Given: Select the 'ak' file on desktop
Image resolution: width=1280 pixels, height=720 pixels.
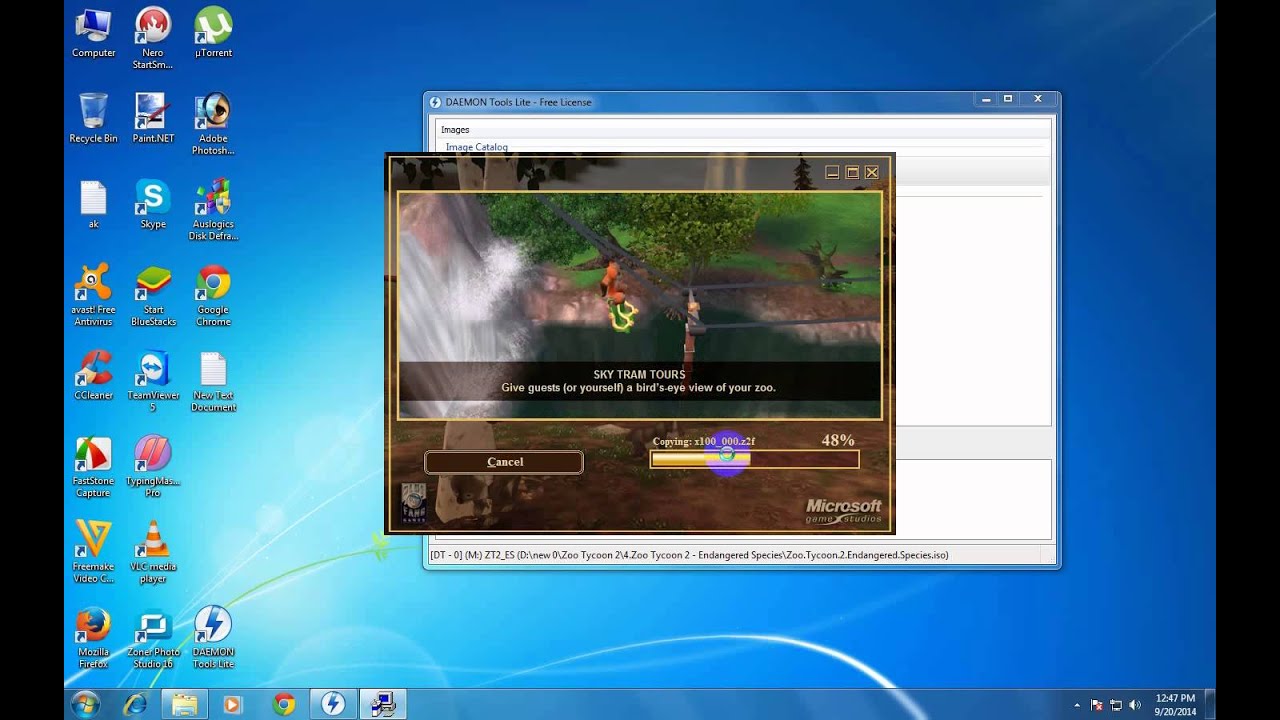Looking at the screenshot, I should (93, 205).
